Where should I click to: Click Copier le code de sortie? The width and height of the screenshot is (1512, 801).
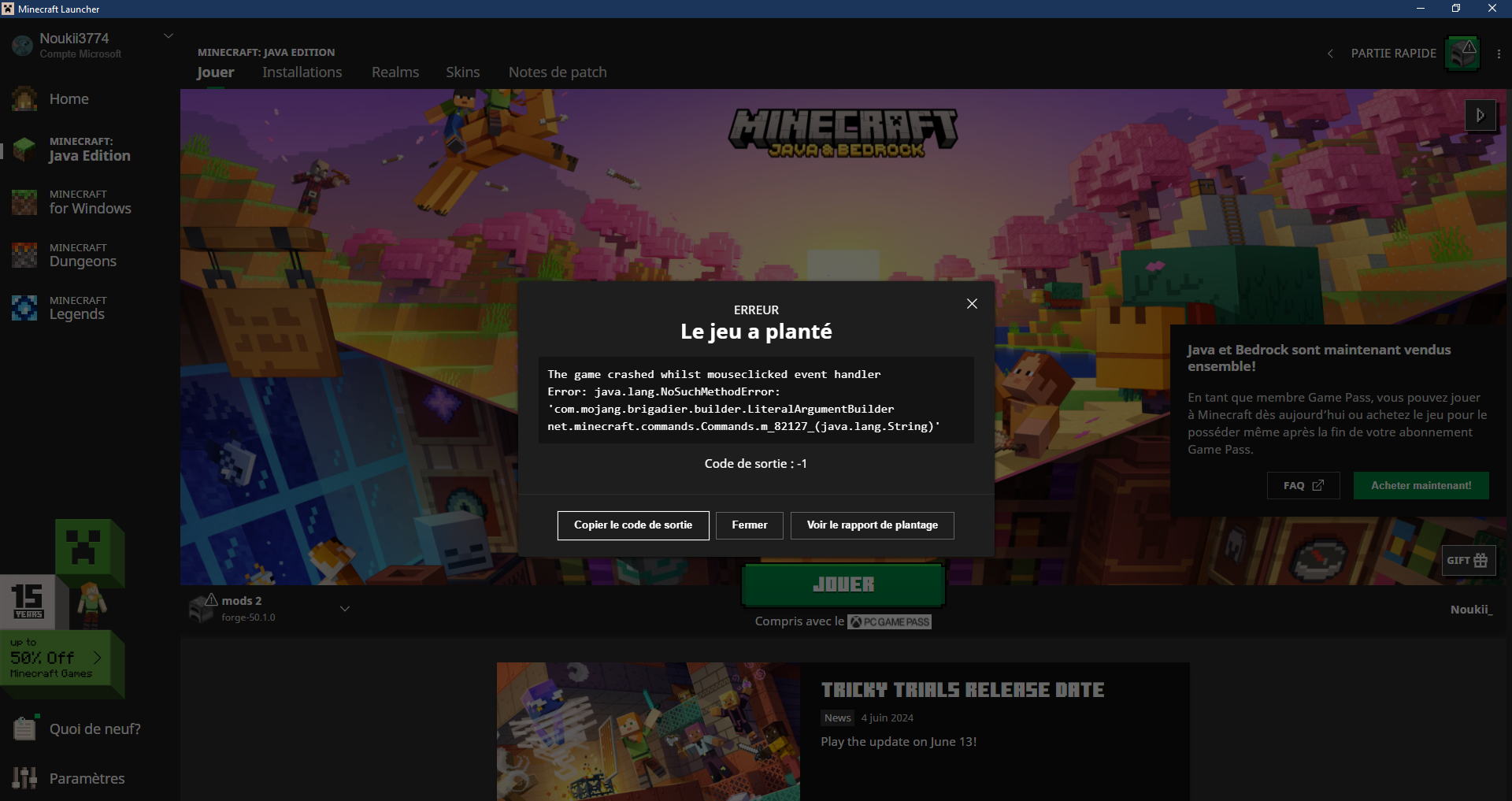633,525
